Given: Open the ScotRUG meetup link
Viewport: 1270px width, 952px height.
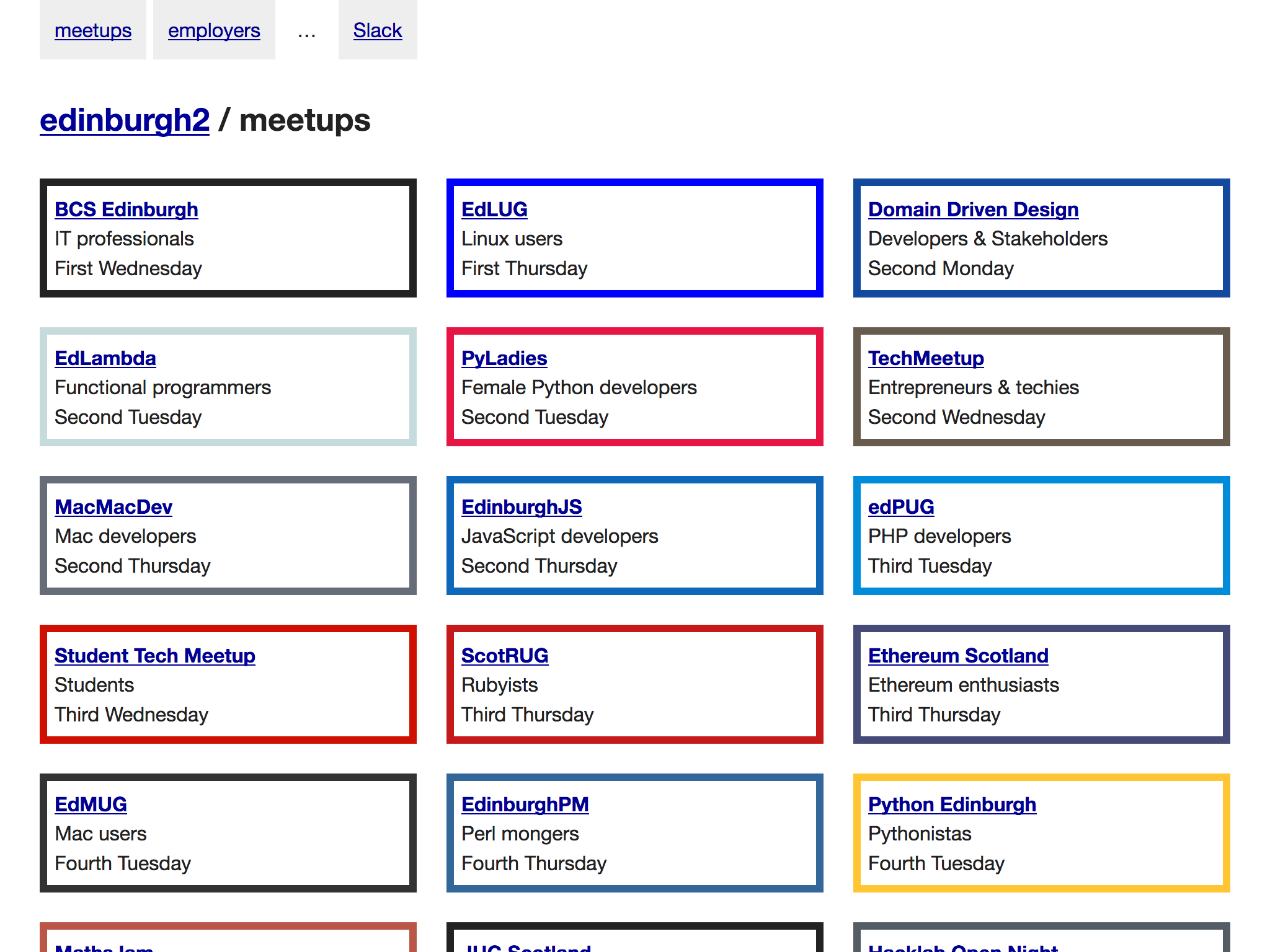Looking at the screenshot, I should 505,656.
